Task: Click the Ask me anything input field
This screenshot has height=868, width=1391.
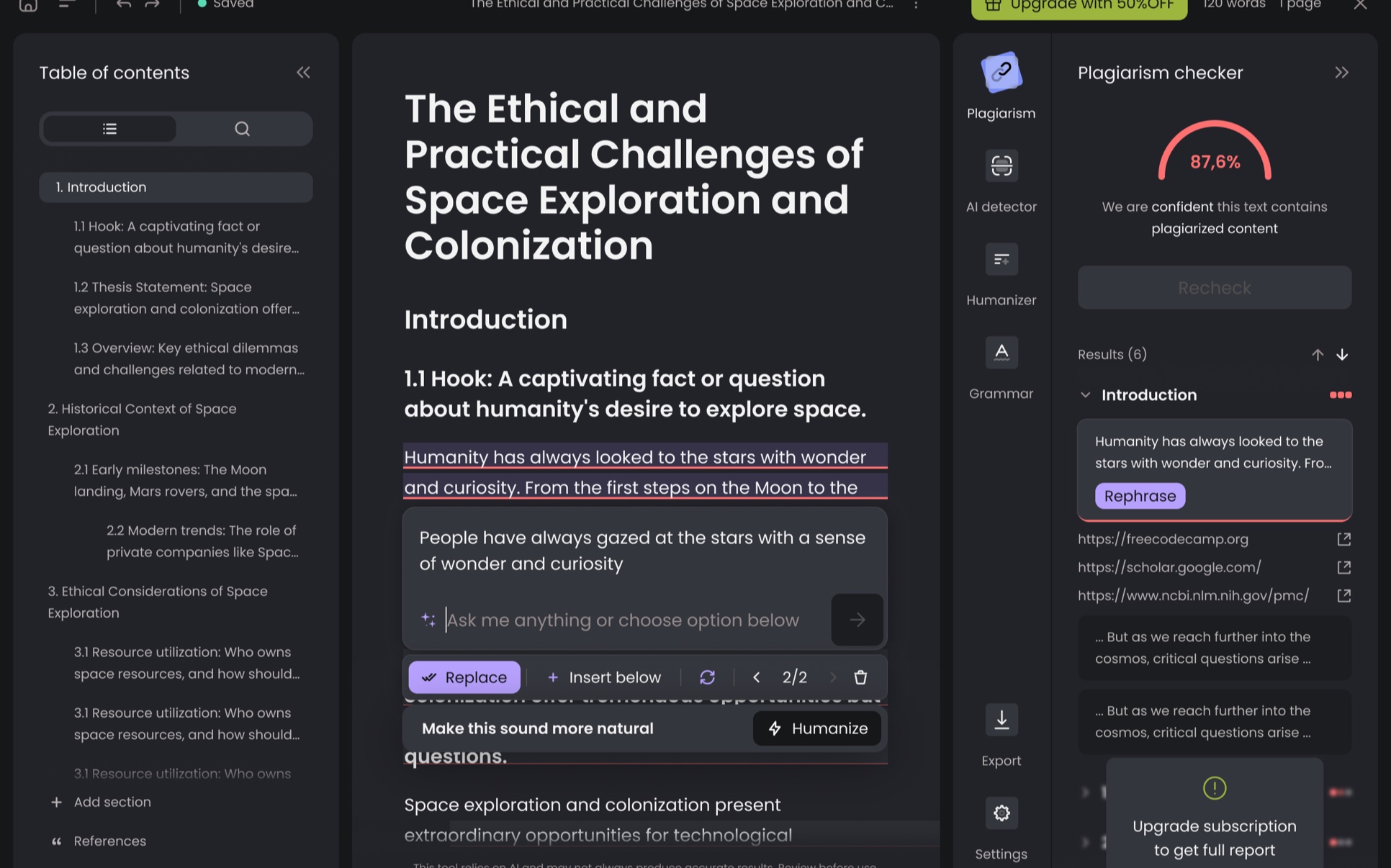Action: (x=623, y=620)
